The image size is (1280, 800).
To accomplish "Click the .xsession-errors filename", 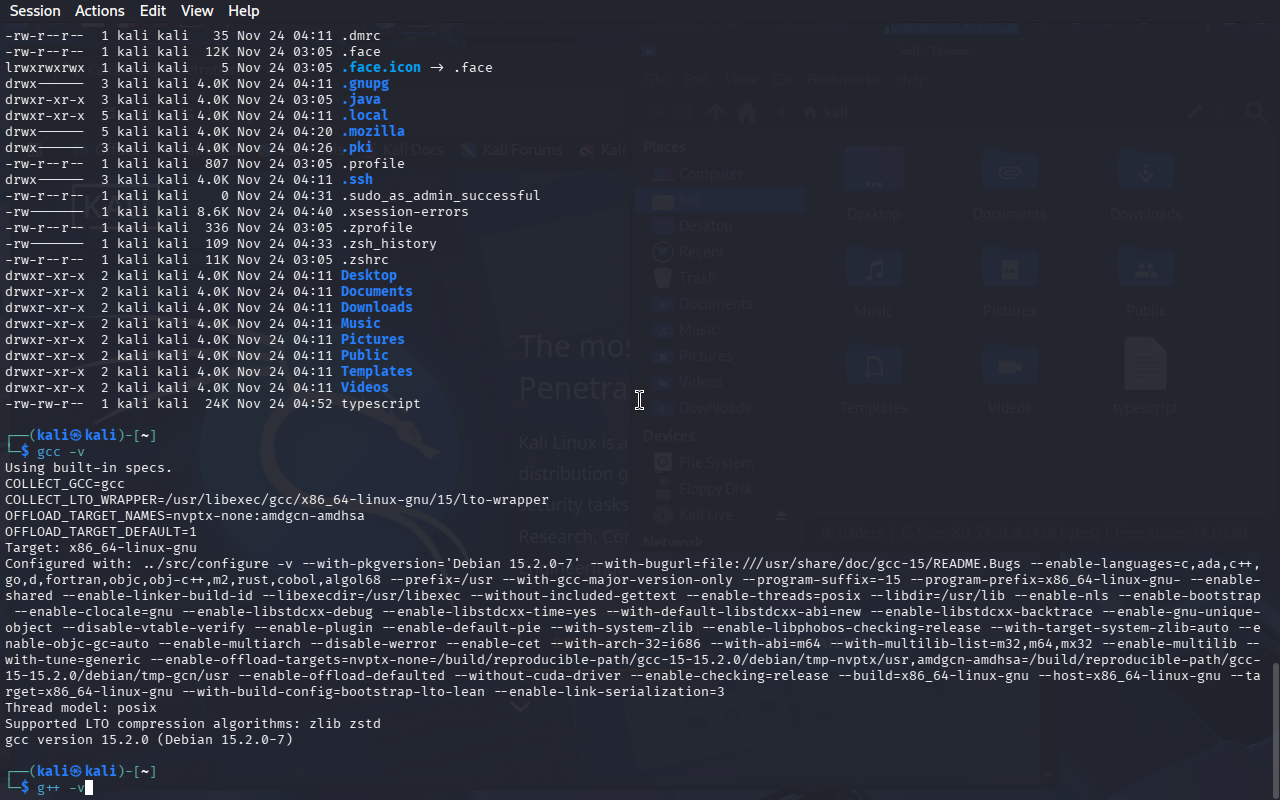I will click(x=404, y=212).
